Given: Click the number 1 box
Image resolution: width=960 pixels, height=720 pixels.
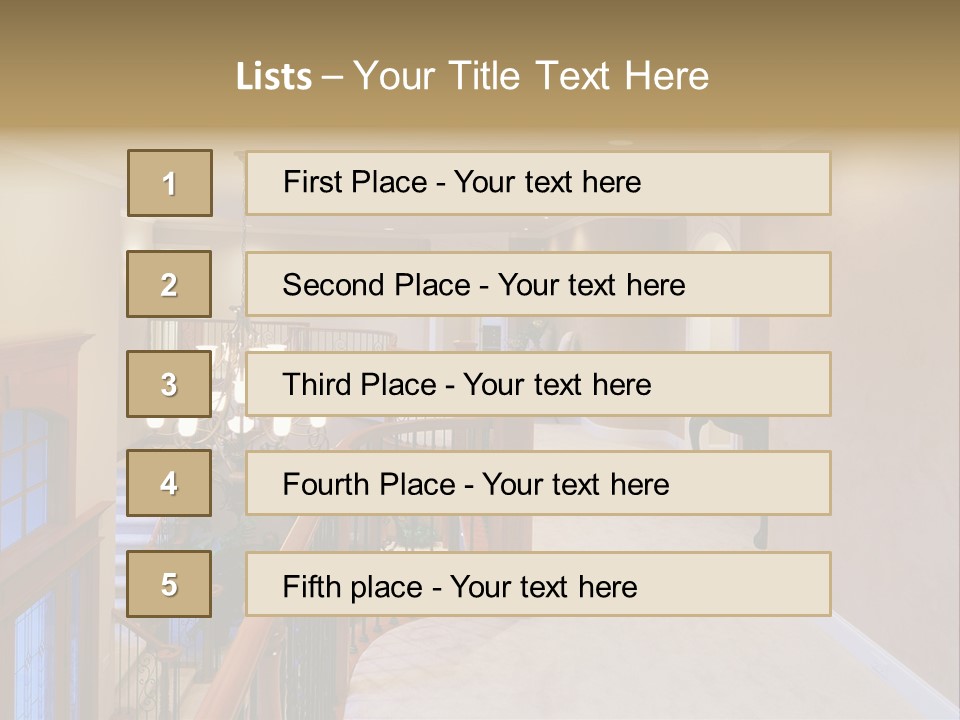Looking at the screenshot, I should [x=170, y=183].
